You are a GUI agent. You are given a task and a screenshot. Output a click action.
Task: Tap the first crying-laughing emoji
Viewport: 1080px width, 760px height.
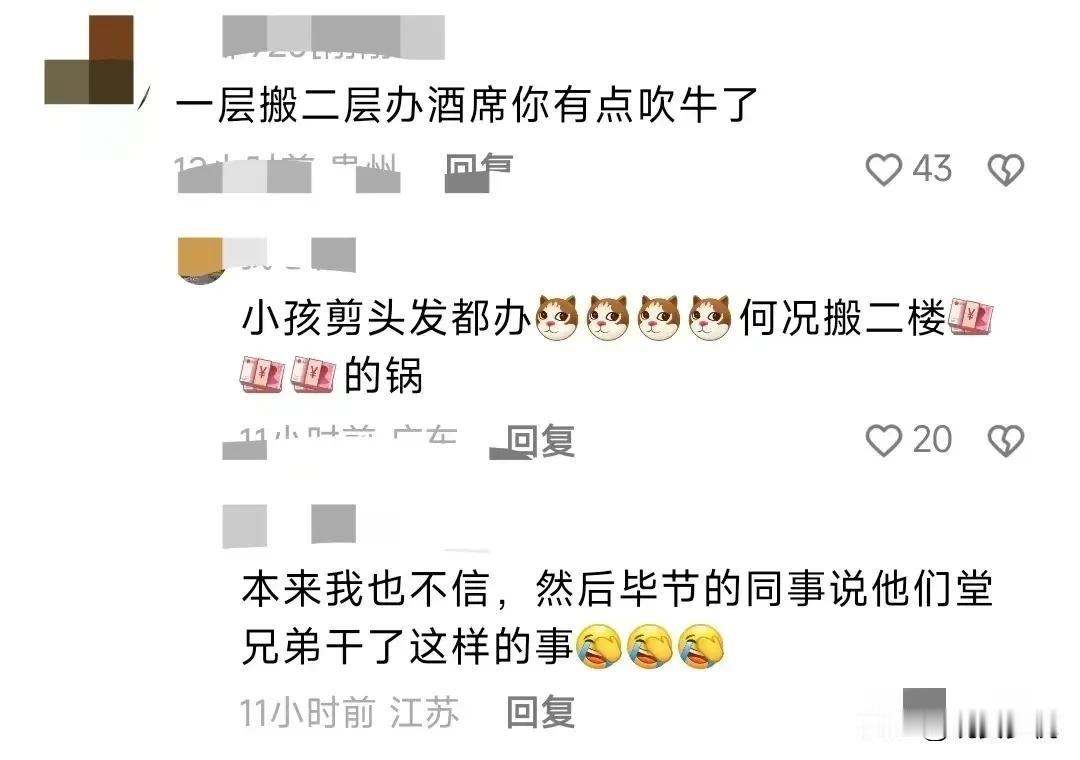[599, 647]
